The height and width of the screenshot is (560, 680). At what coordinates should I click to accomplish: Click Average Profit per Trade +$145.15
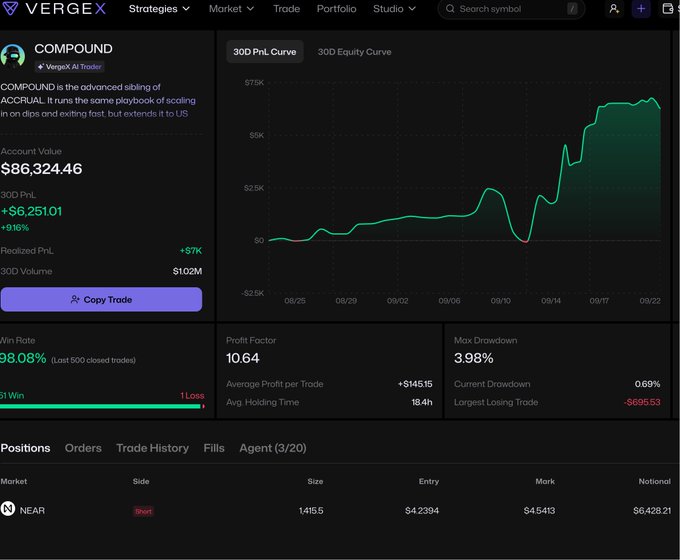415,384
